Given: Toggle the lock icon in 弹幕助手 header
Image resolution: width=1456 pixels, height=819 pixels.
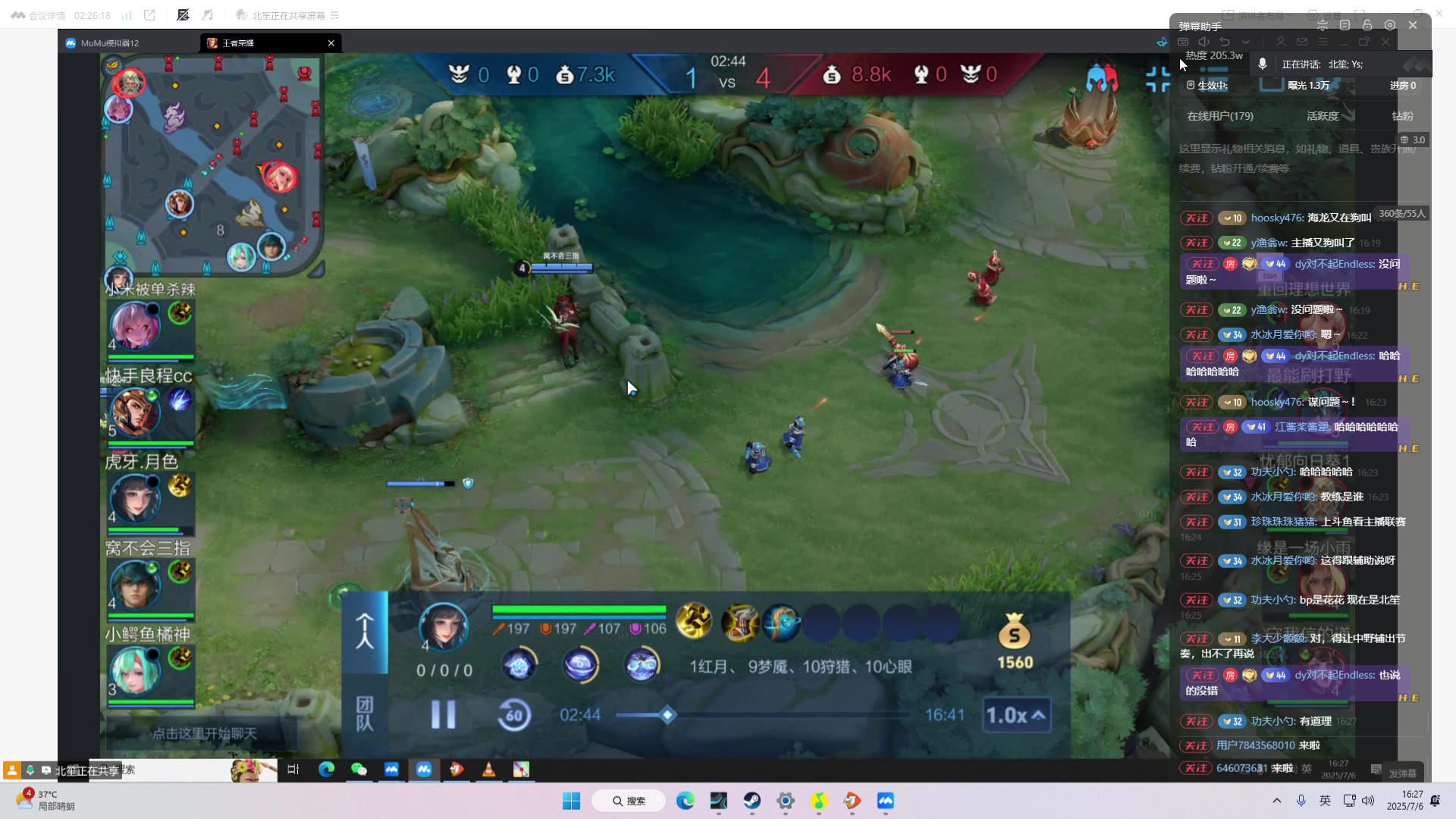Looking at the screenshot, I should [x=1367, y=25].
